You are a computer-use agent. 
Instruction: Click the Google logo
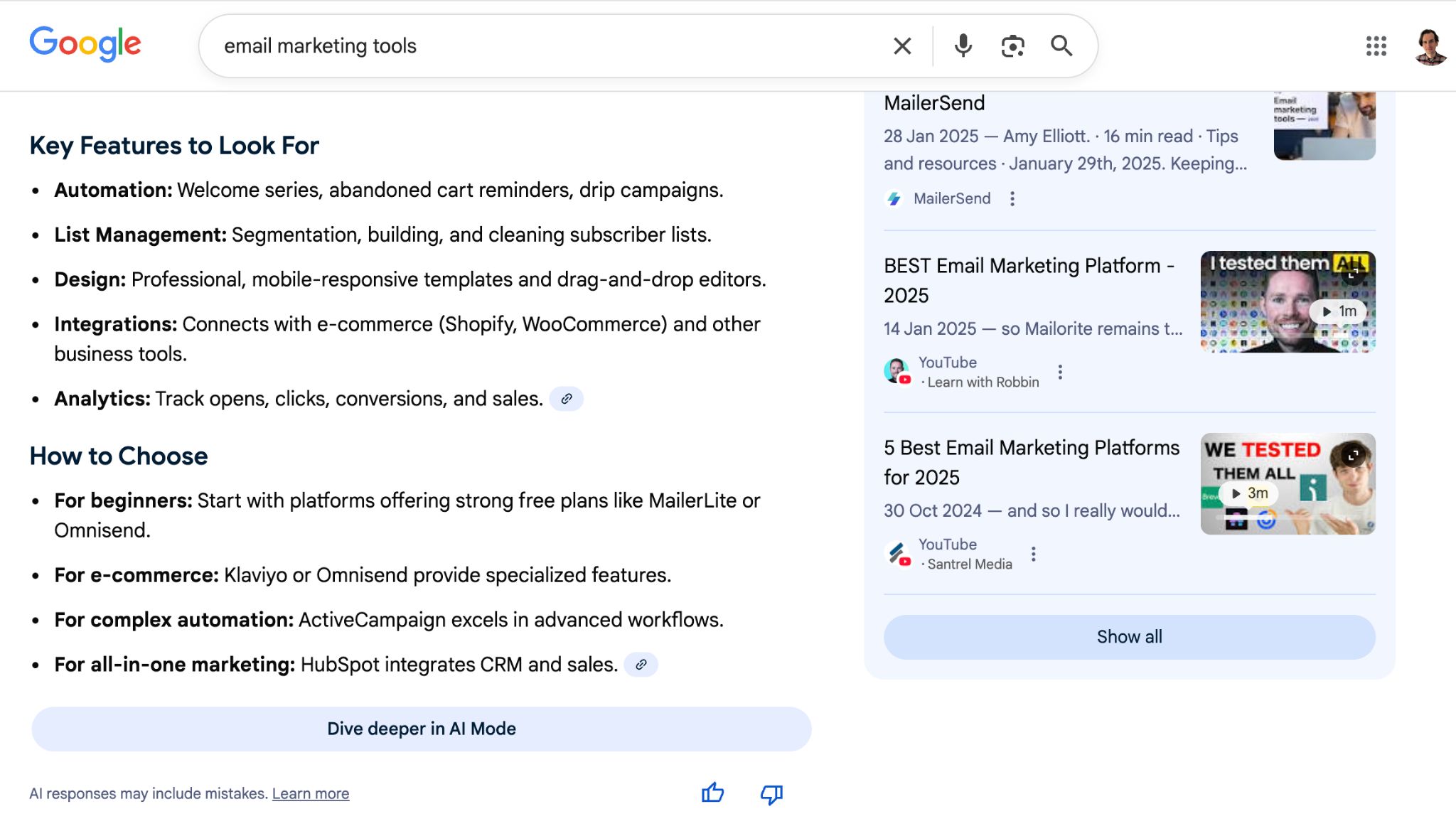coord(85,44)
